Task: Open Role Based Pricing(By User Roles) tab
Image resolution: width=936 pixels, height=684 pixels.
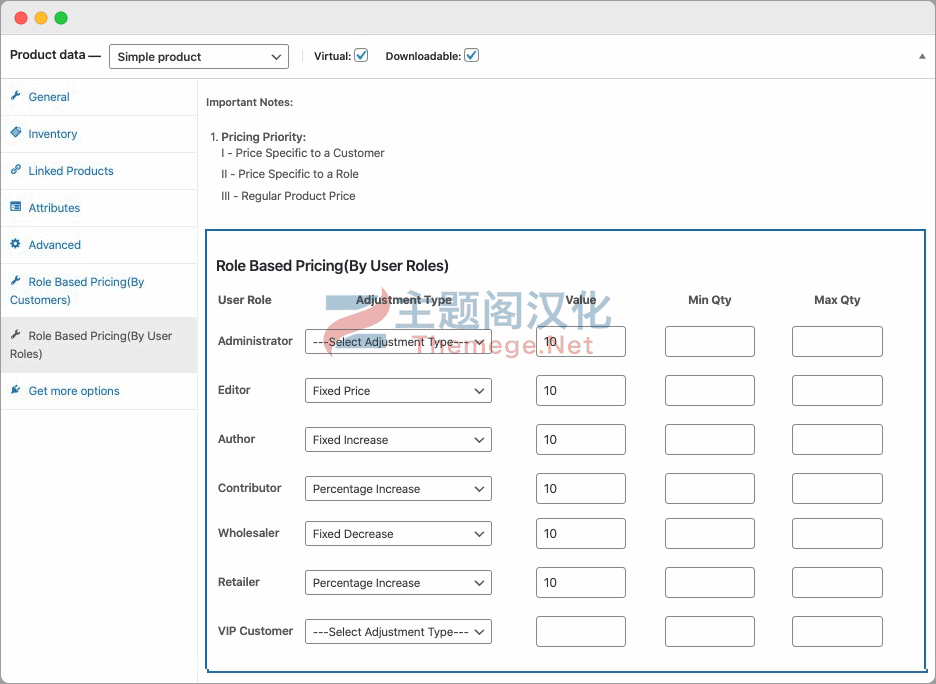Action: (x=99, y=345)
